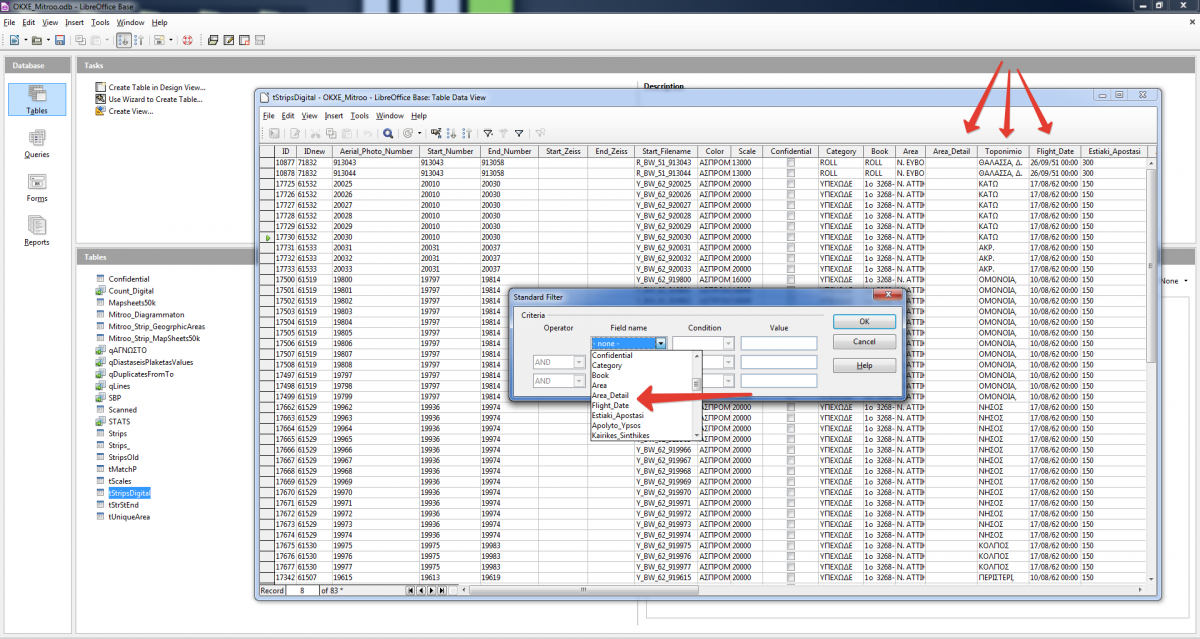Tick Confidential checkbox in row ID 17342

[791, 577]
